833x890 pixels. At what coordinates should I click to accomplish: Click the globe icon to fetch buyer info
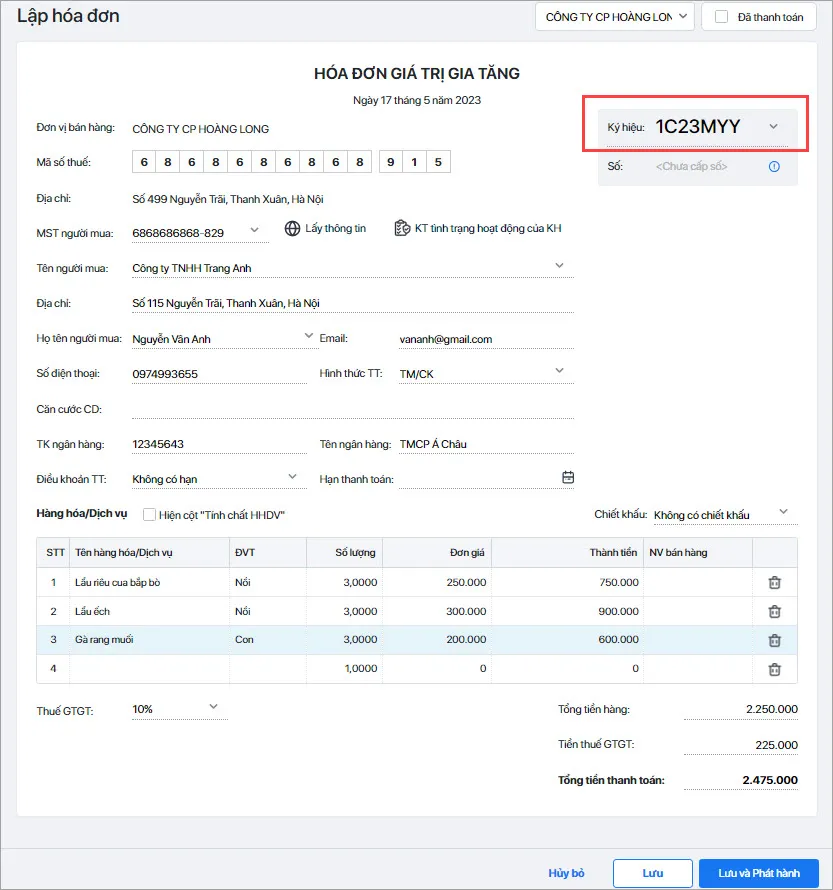292,228
